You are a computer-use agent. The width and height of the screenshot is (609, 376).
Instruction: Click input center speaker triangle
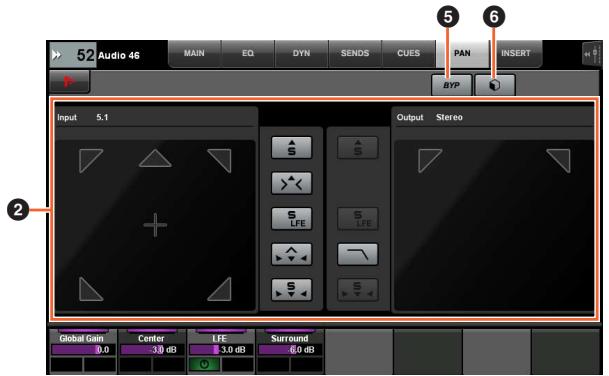tap(155, 158)
